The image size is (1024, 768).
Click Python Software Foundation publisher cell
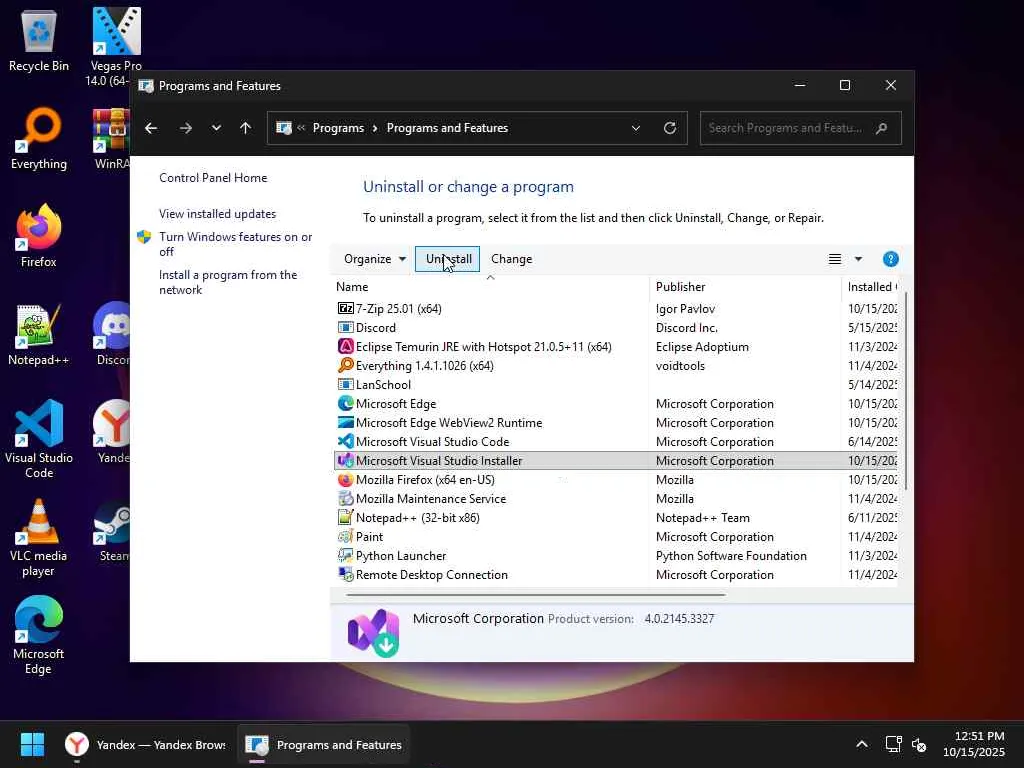click(x=731, y=555)
